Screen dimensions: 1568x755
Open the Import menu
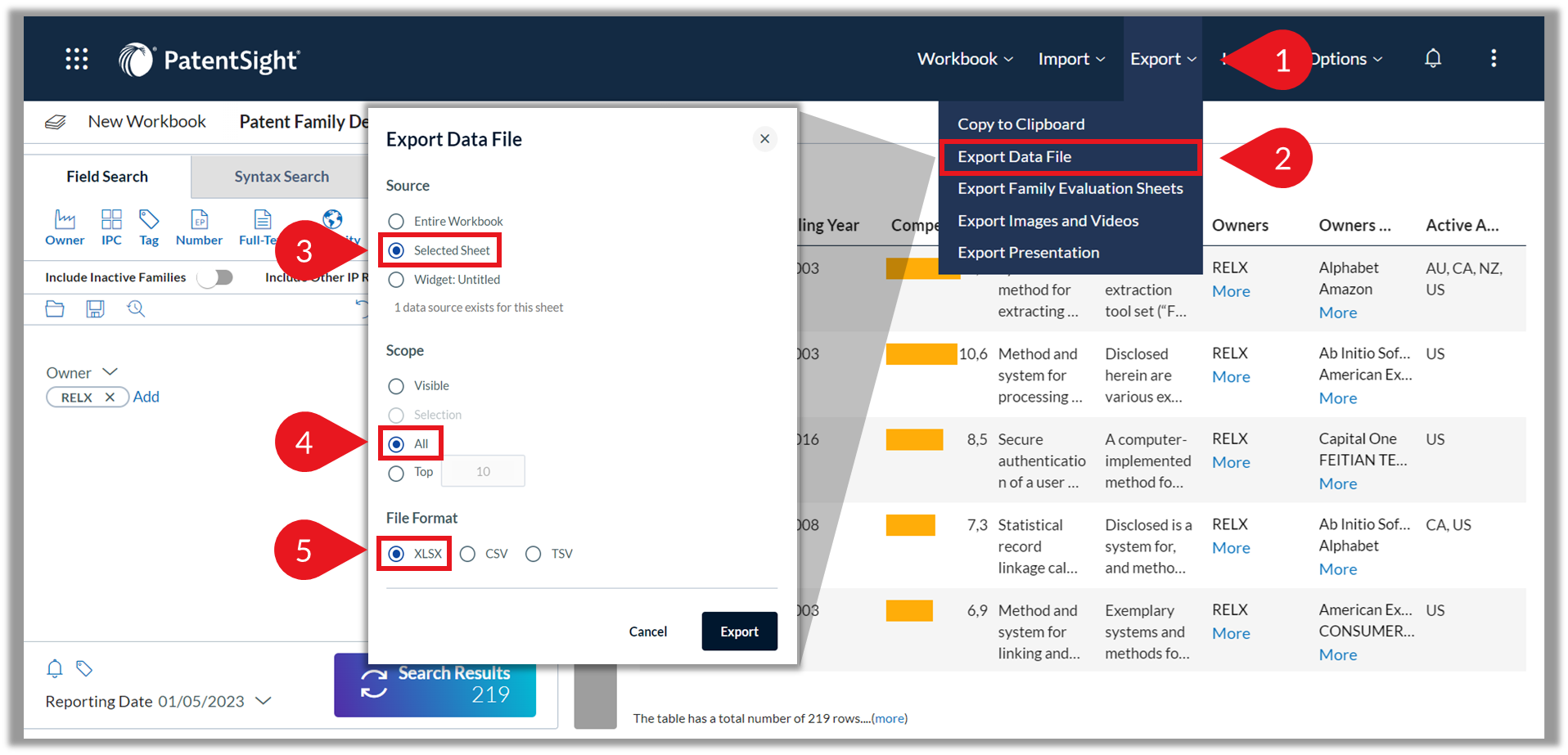click(1071, 59)
